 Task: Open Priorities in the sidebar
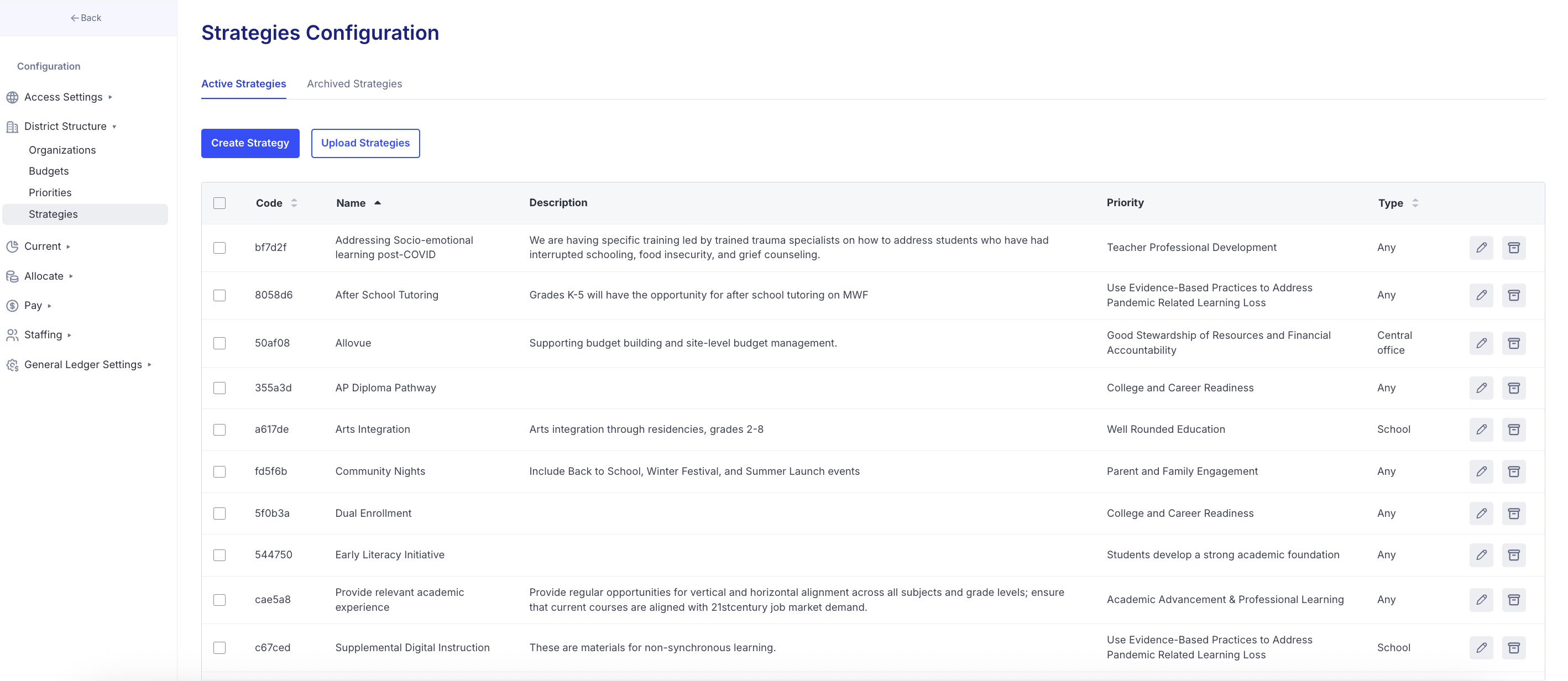tap(50, 193)
